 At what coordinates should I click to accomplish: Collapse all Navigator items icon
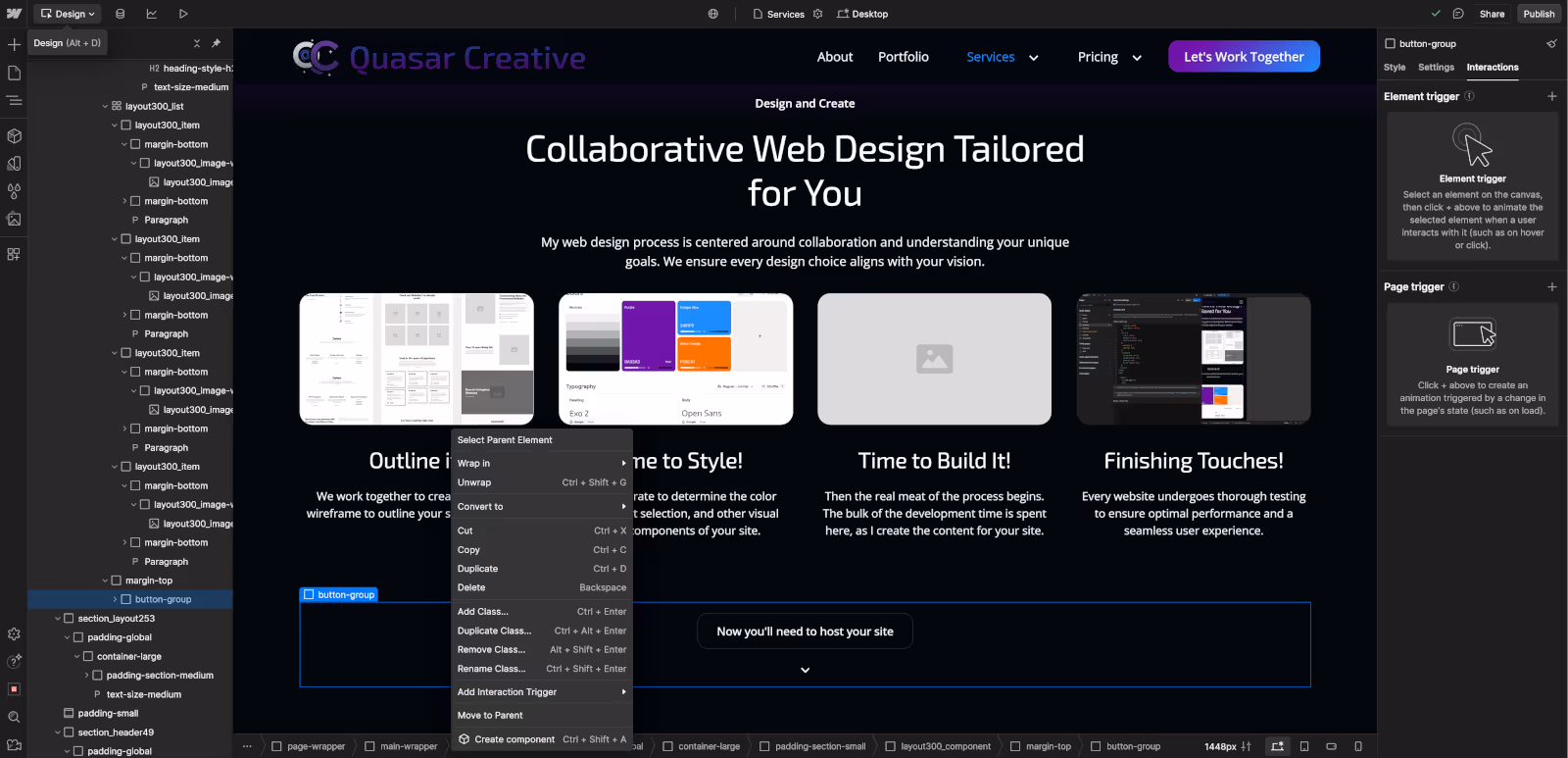point(197,43)
